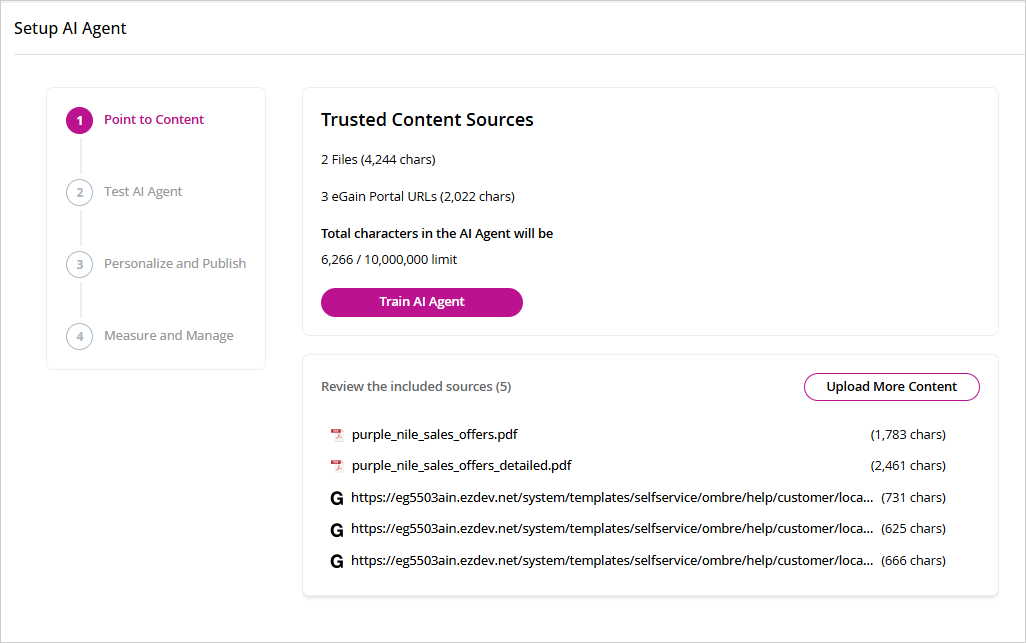Open the eGain portal URL with 731 chars
This screenshot has width=1026, height=643.
pyautogui.click(x=612, y=498)
